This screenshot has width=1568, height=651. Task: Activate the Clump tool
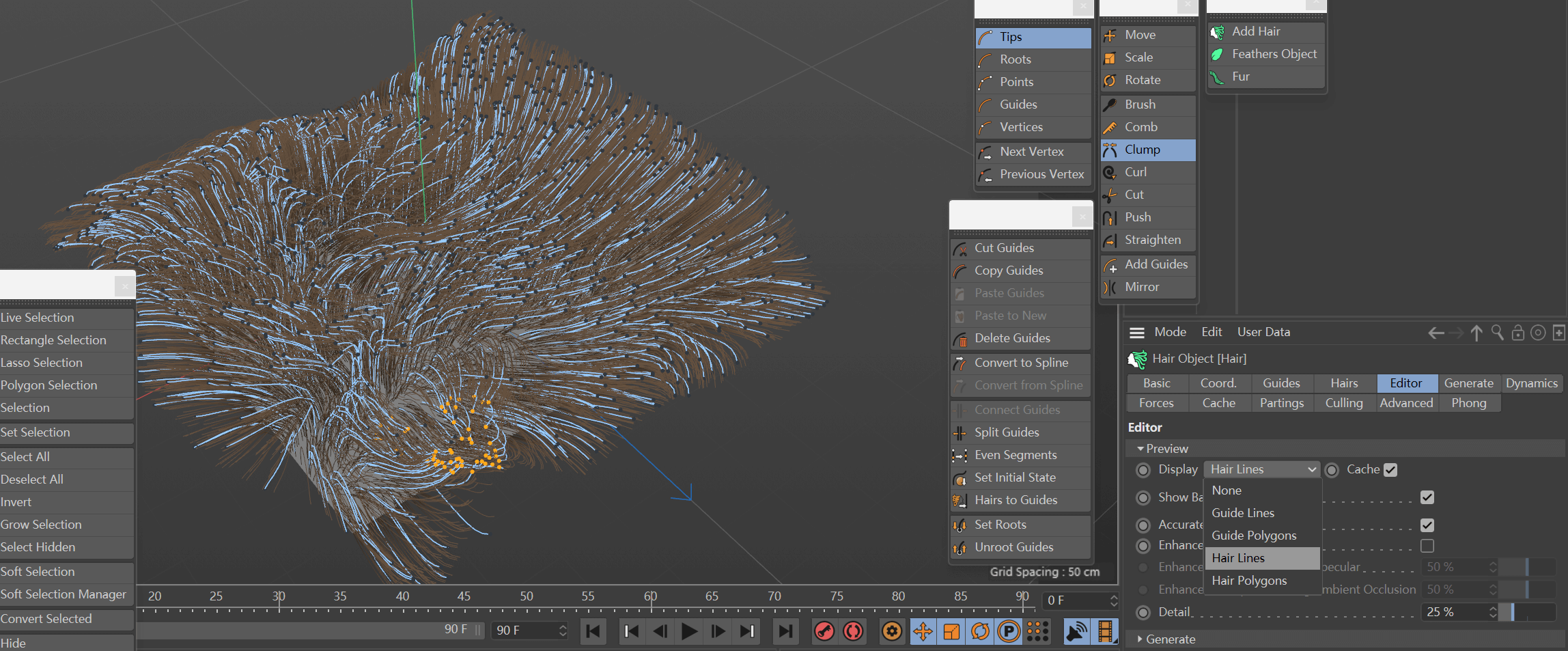[1148, 150]
